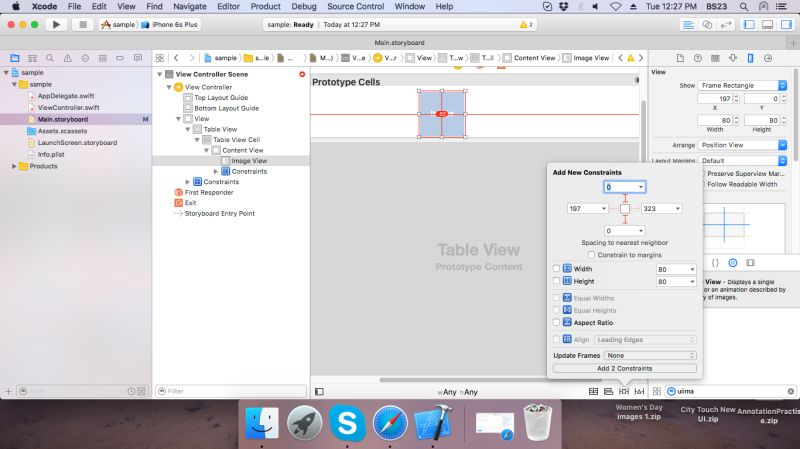Open the Attributes inspector

coord(733,58)
